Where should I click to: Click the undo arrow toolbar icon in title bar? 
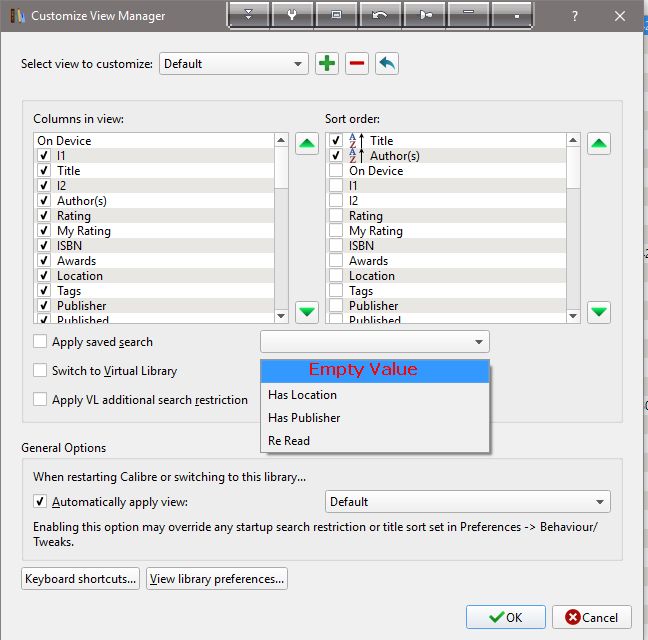tap(380, 15)
